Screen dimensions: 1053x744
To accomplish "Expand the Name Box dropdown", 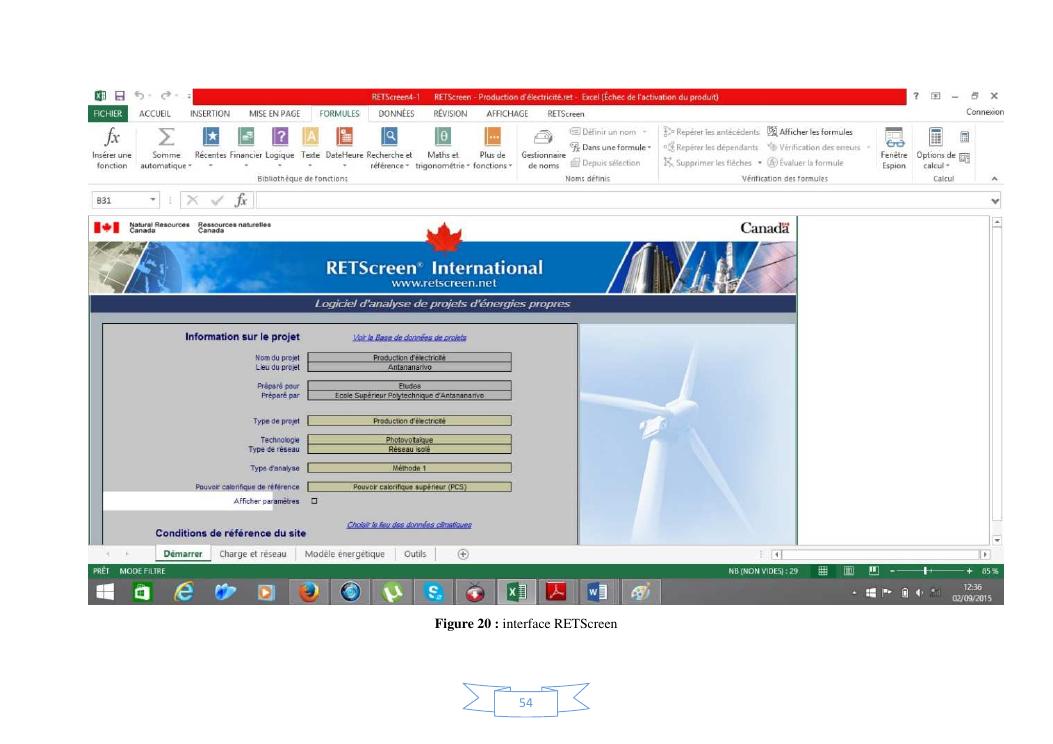I will click(x=152, y=200).
